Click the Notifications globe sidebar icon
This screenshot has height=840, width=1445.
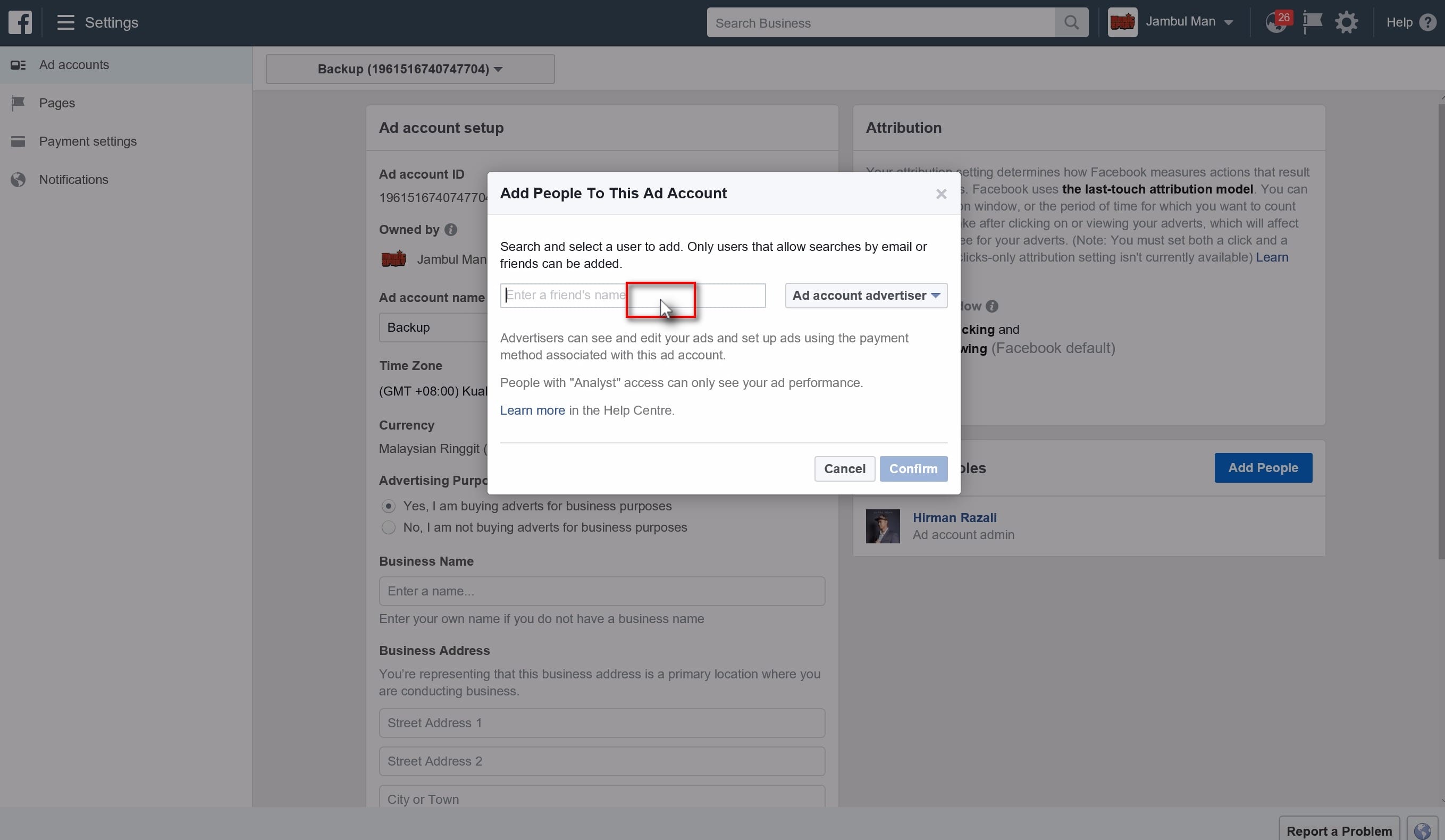pos(19,180)
